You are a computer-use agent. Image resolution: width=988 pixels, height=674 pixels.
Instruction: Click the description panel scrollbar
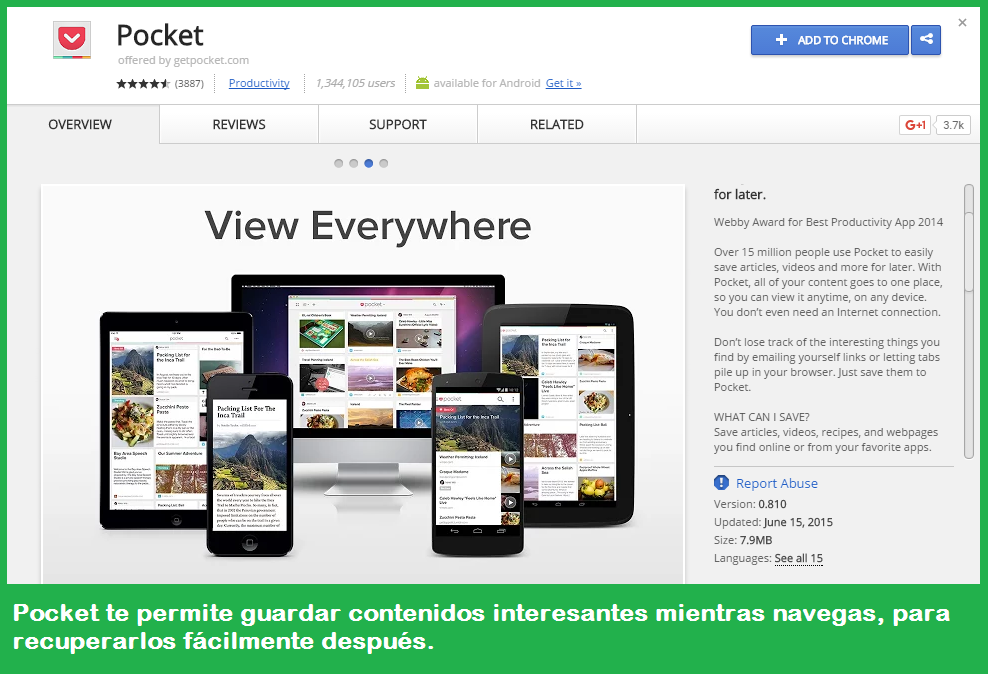pos(968,240)
